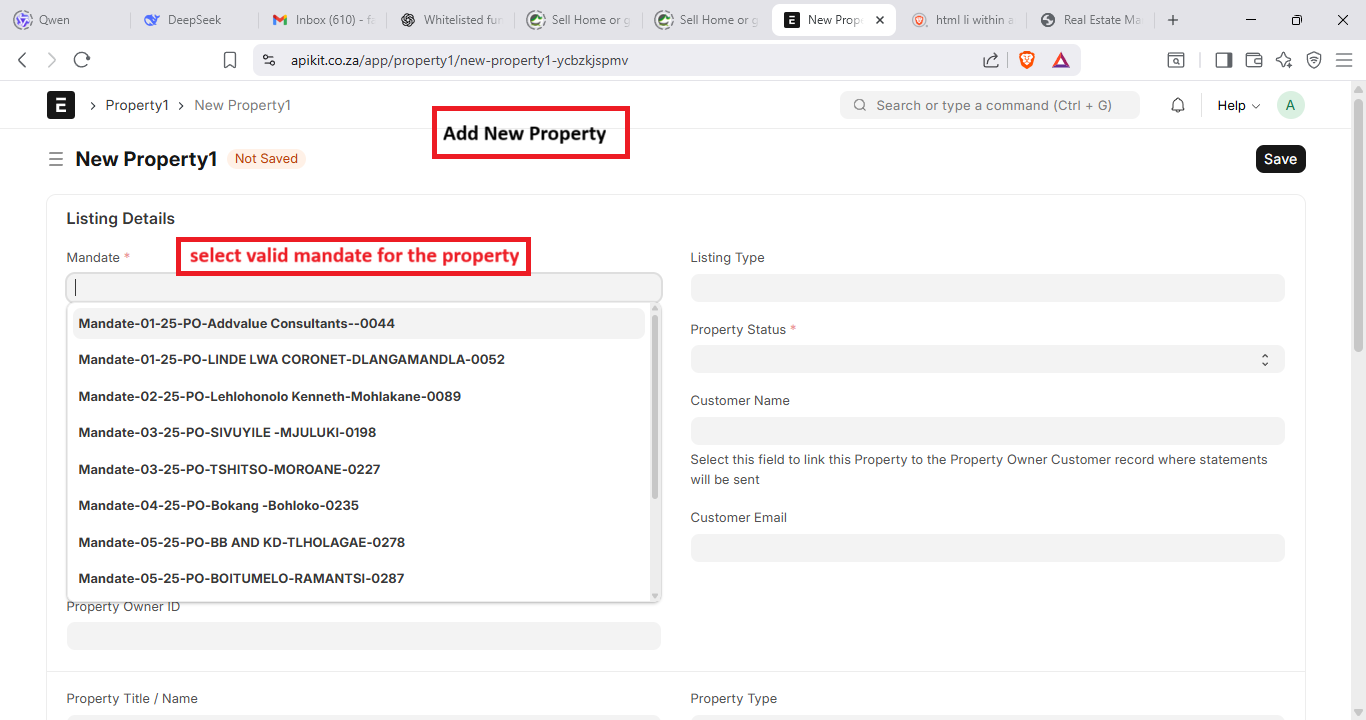Reload the page with refresh icon
The image size is (1366, 720).
(82, 60)
